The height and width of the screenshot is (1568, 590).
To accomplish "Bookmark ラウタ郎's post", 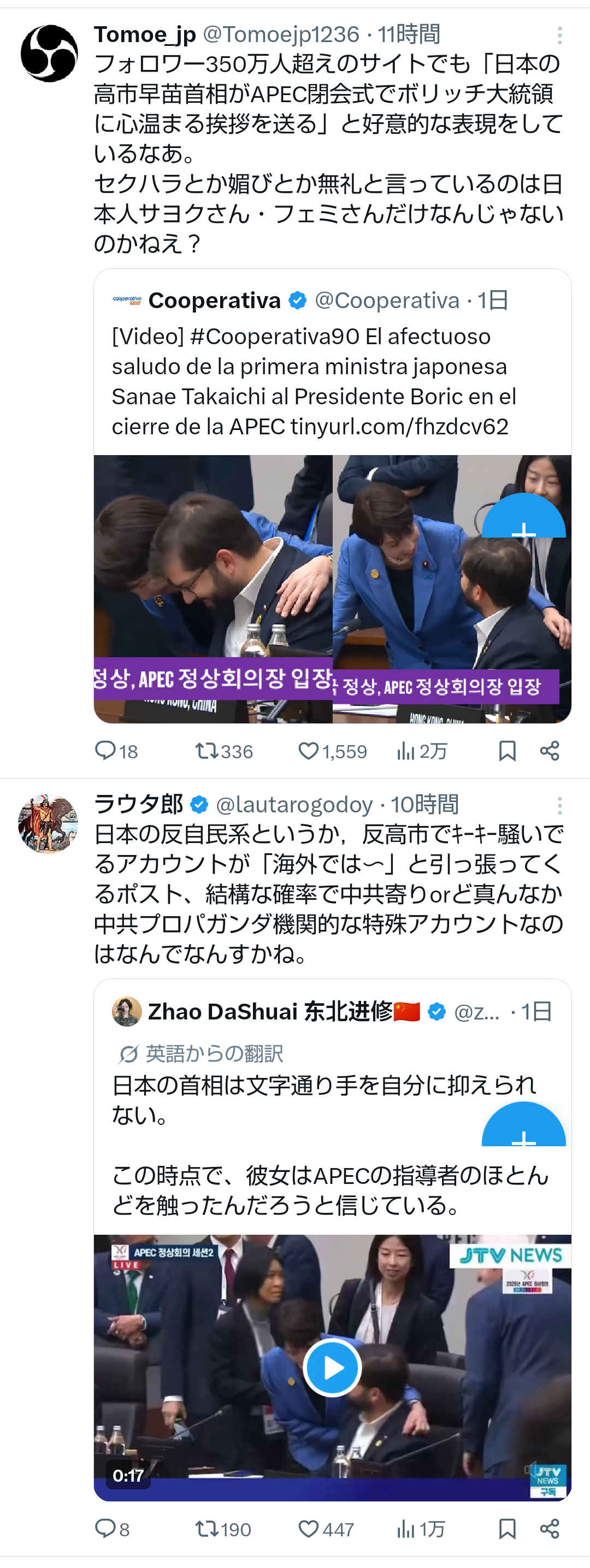I will (507, 1528).
